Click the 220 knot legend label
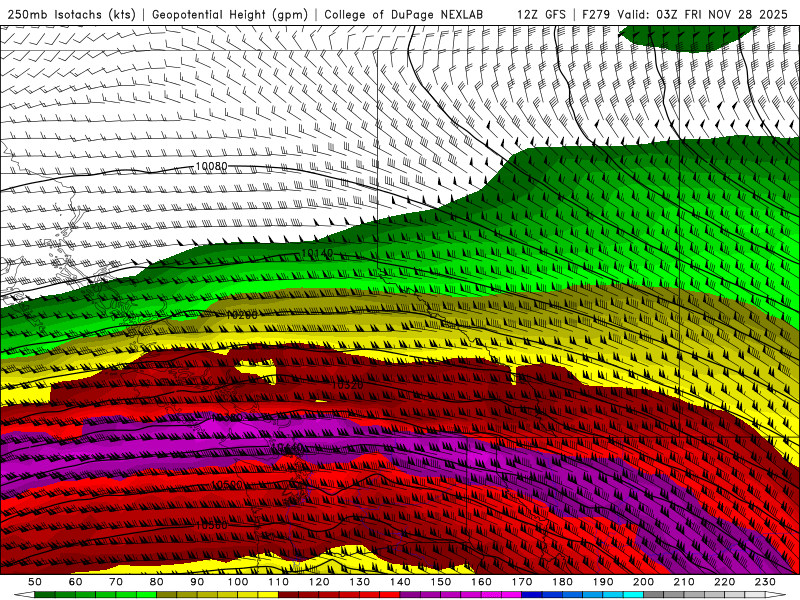Viewport: 800px width, 600px height. pyautogui.click(x=724, y=582)
